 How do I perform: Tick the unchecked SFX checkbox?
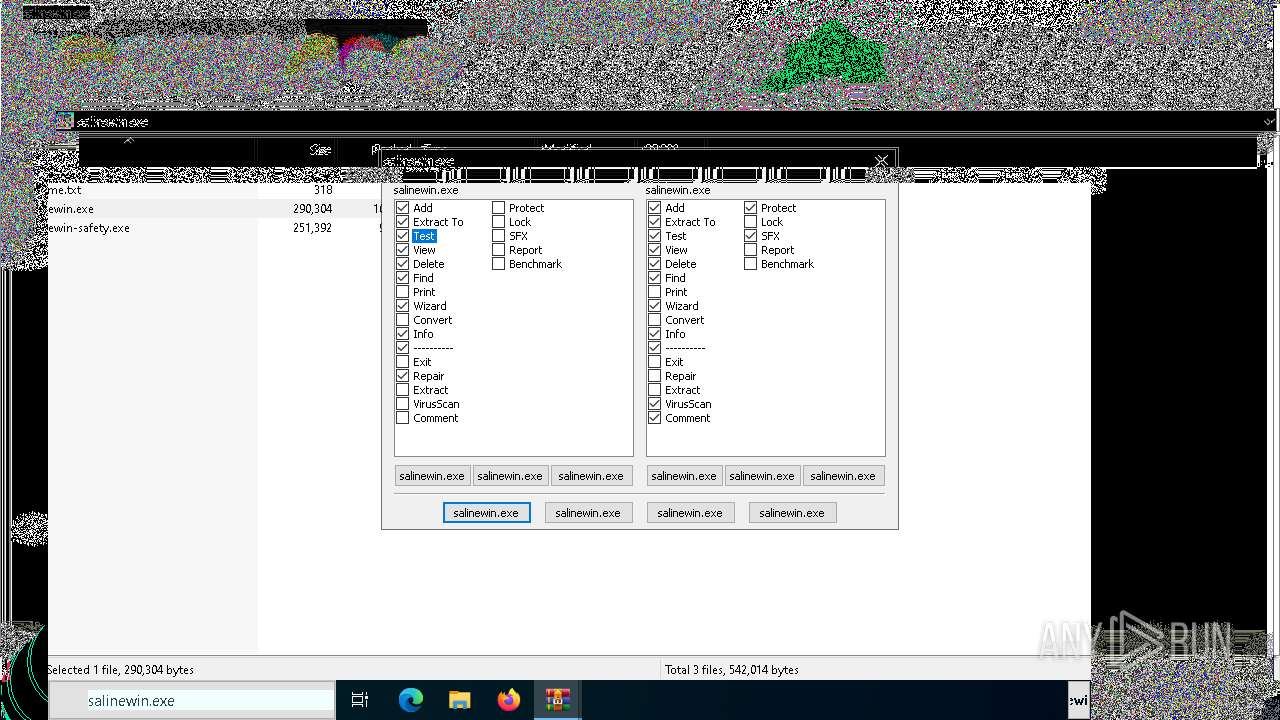pos(499,236)
